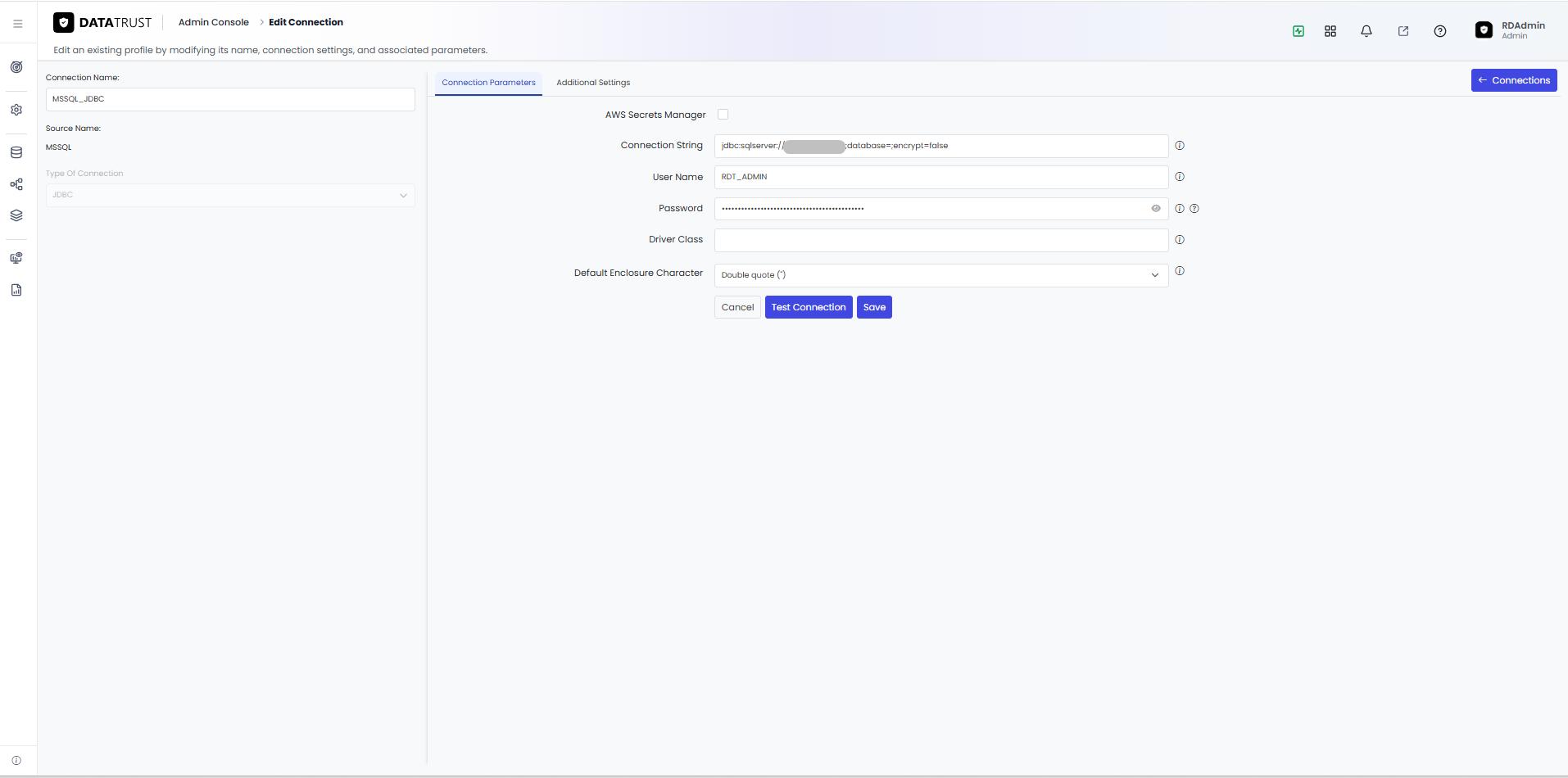Click info icon beside Driver Class
1568x778 pixels.
click(1180, 240)
